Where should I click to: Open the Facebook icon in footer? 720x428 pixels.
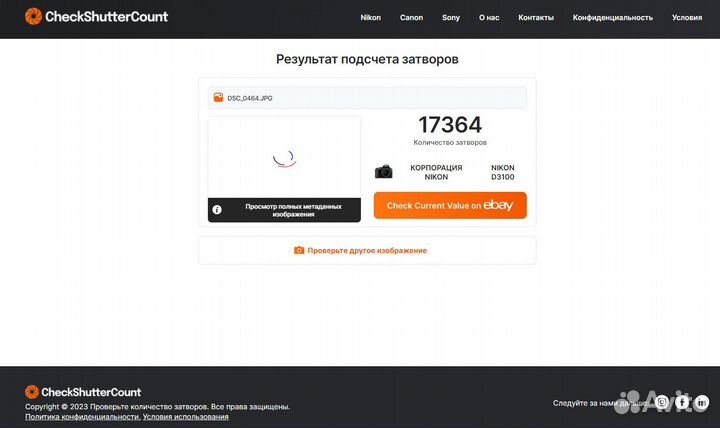pos(681,402)
